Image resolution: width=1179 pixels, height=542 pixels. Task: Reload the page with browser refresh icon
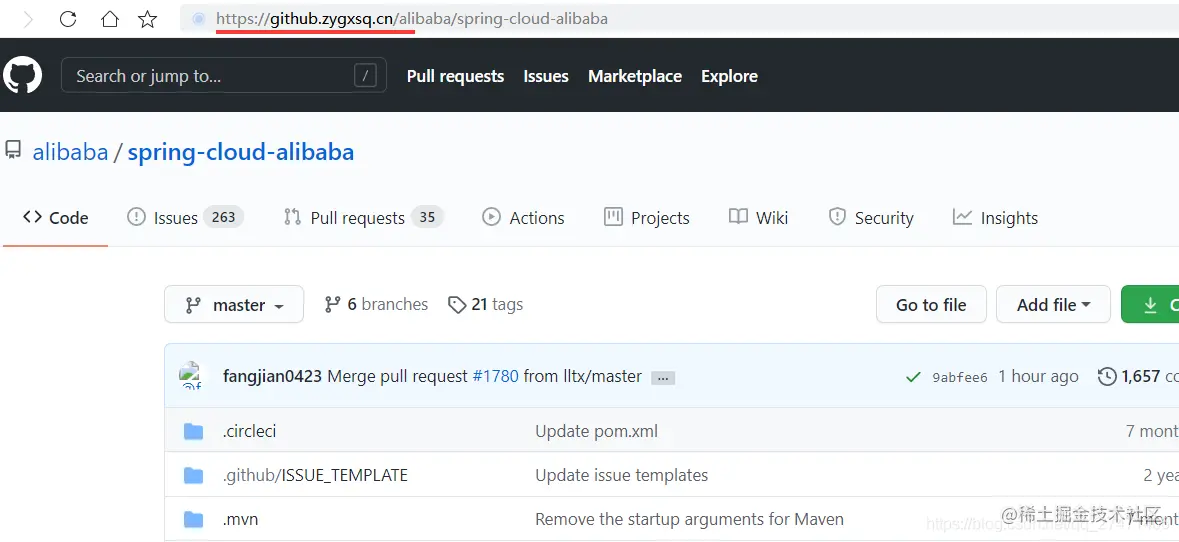pos(68,20)
